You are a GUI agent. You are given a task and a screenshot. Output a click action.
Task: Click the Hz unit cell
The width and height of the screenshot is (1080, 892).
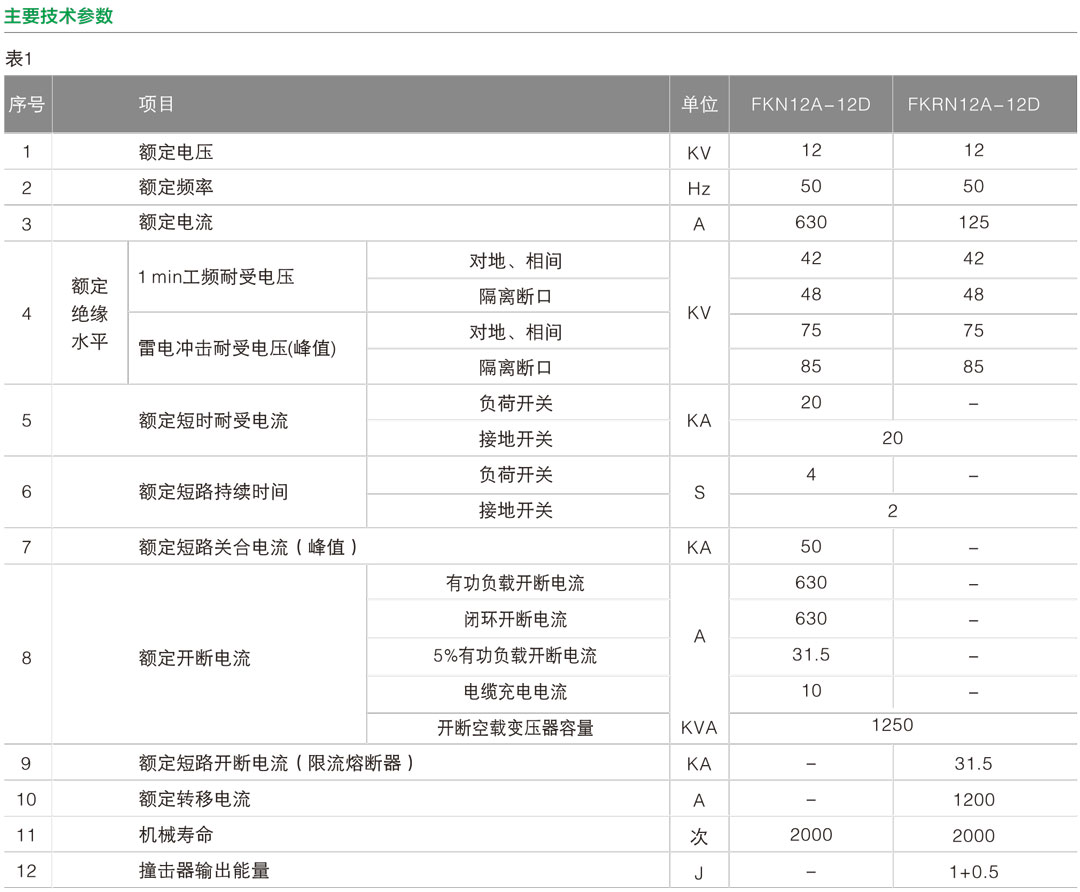699,188
